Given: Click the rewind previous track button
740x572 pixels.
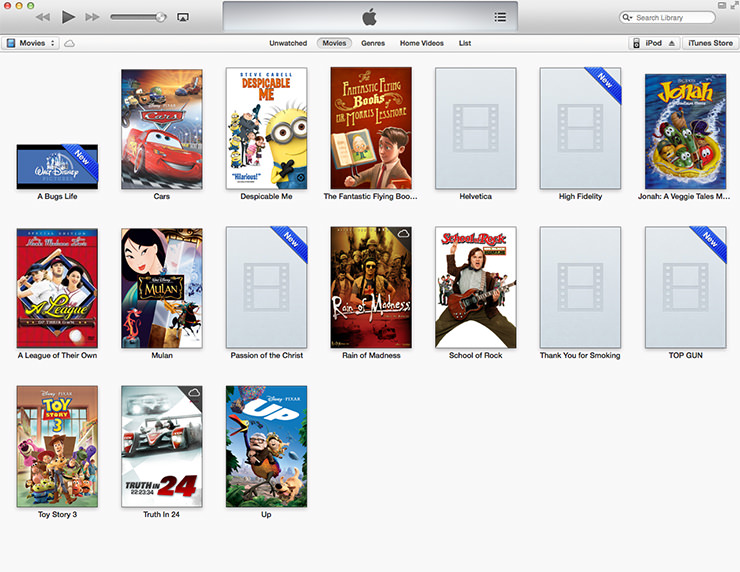Looking at the screenshot, I should [x=43, y=17].
